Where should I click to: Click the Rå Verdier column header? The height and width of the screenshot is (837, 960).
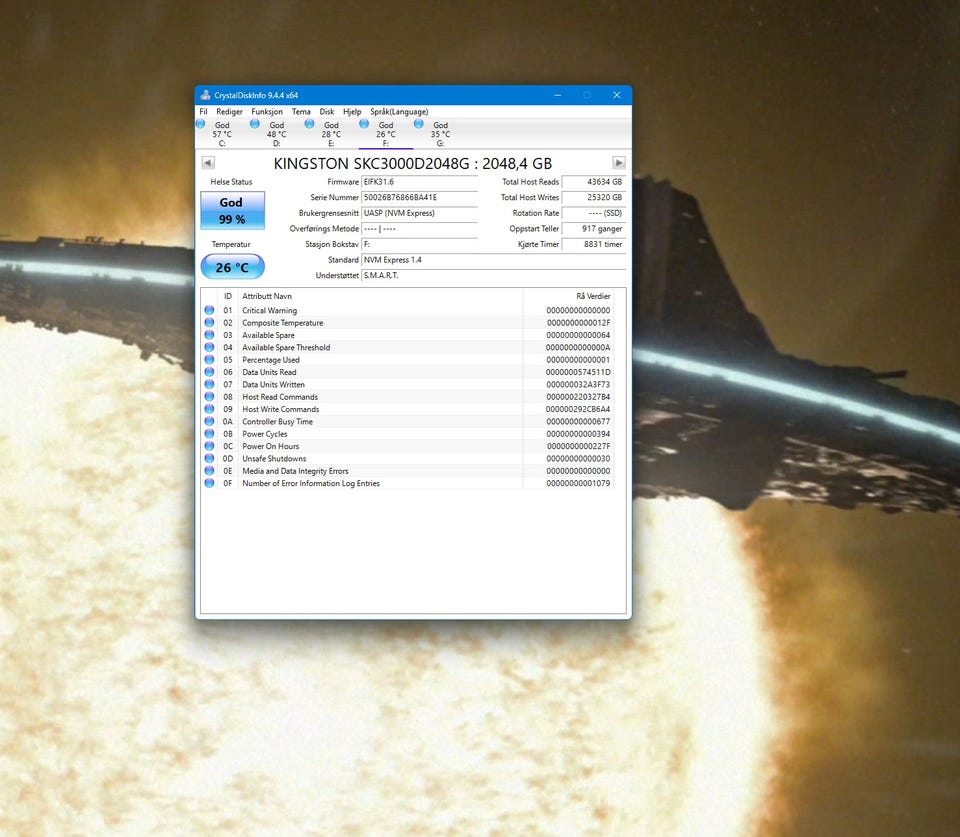point(568,296)
